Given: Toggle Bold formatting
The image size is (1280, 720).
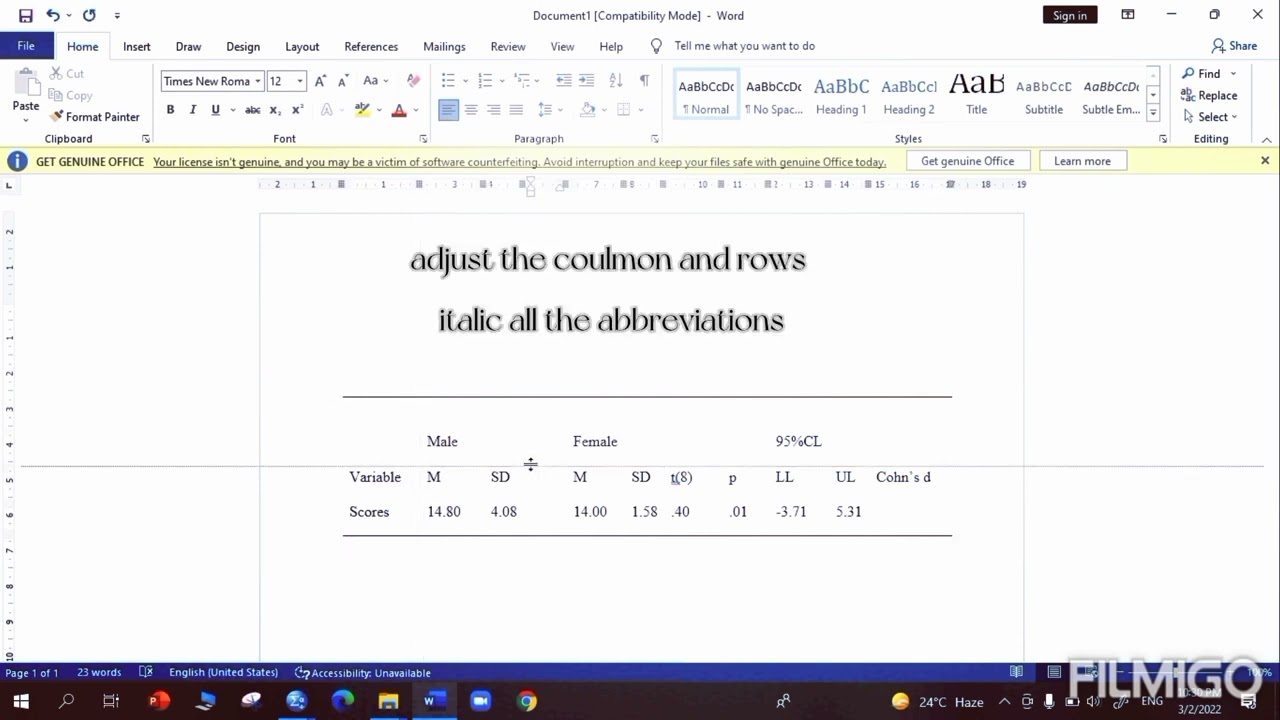Looking at the screenshot, I should 170,109.
